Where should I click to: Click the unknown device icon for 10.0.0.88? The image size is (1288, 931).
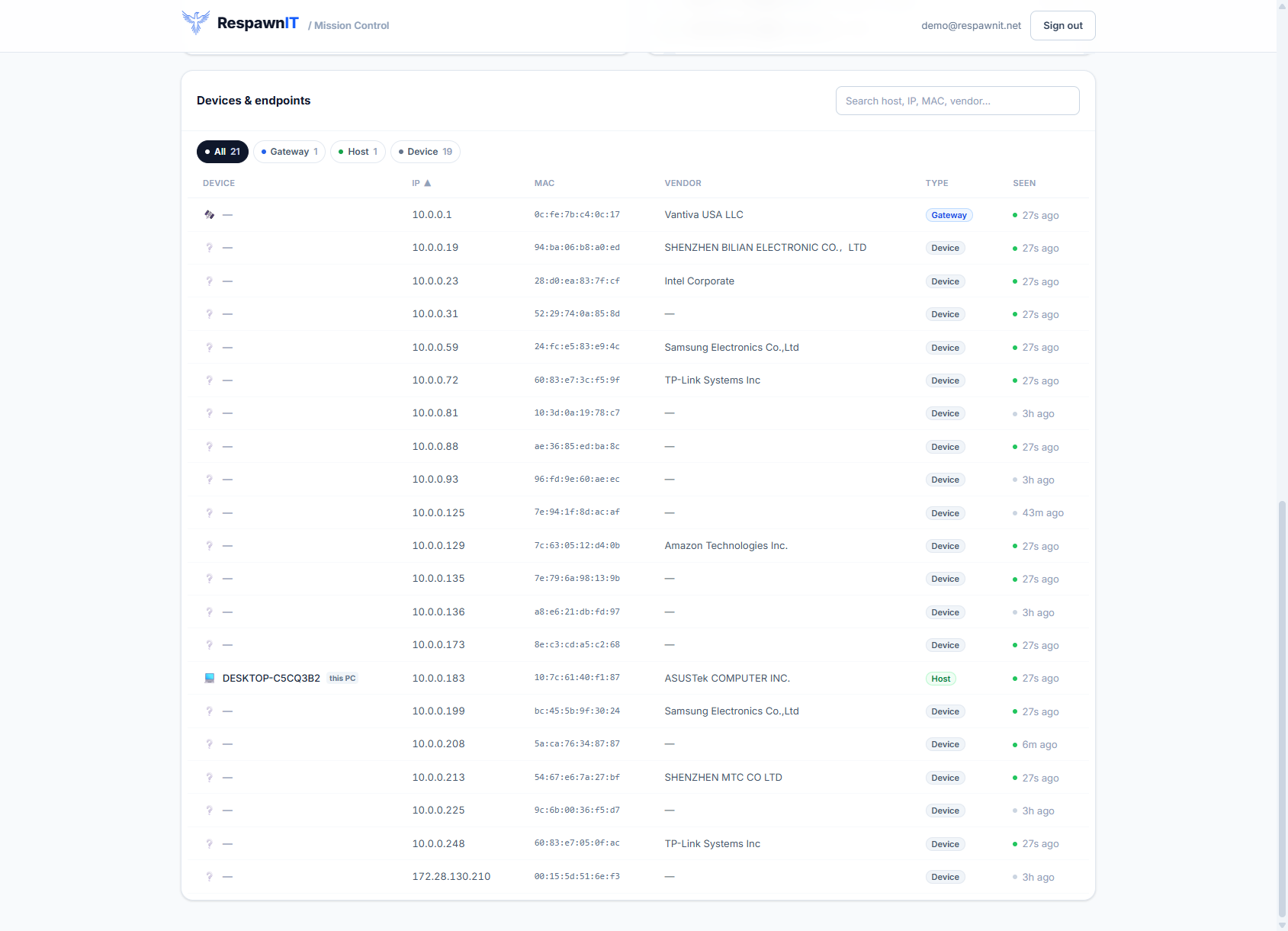click(x=209, y=447)
